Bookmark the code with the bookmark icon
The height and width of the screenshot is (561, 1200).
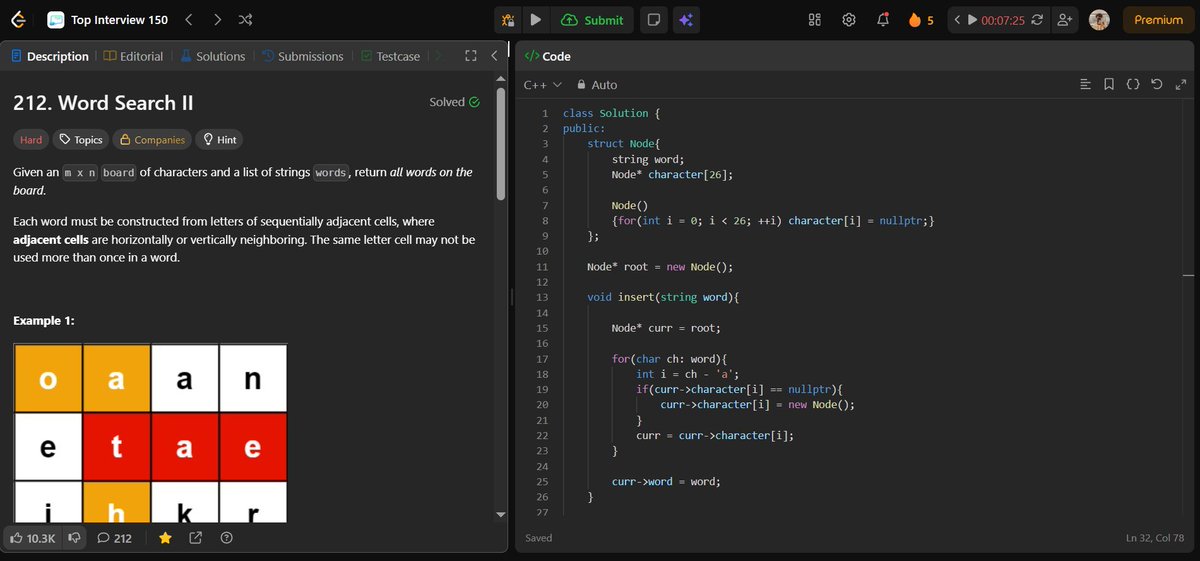1109,85
